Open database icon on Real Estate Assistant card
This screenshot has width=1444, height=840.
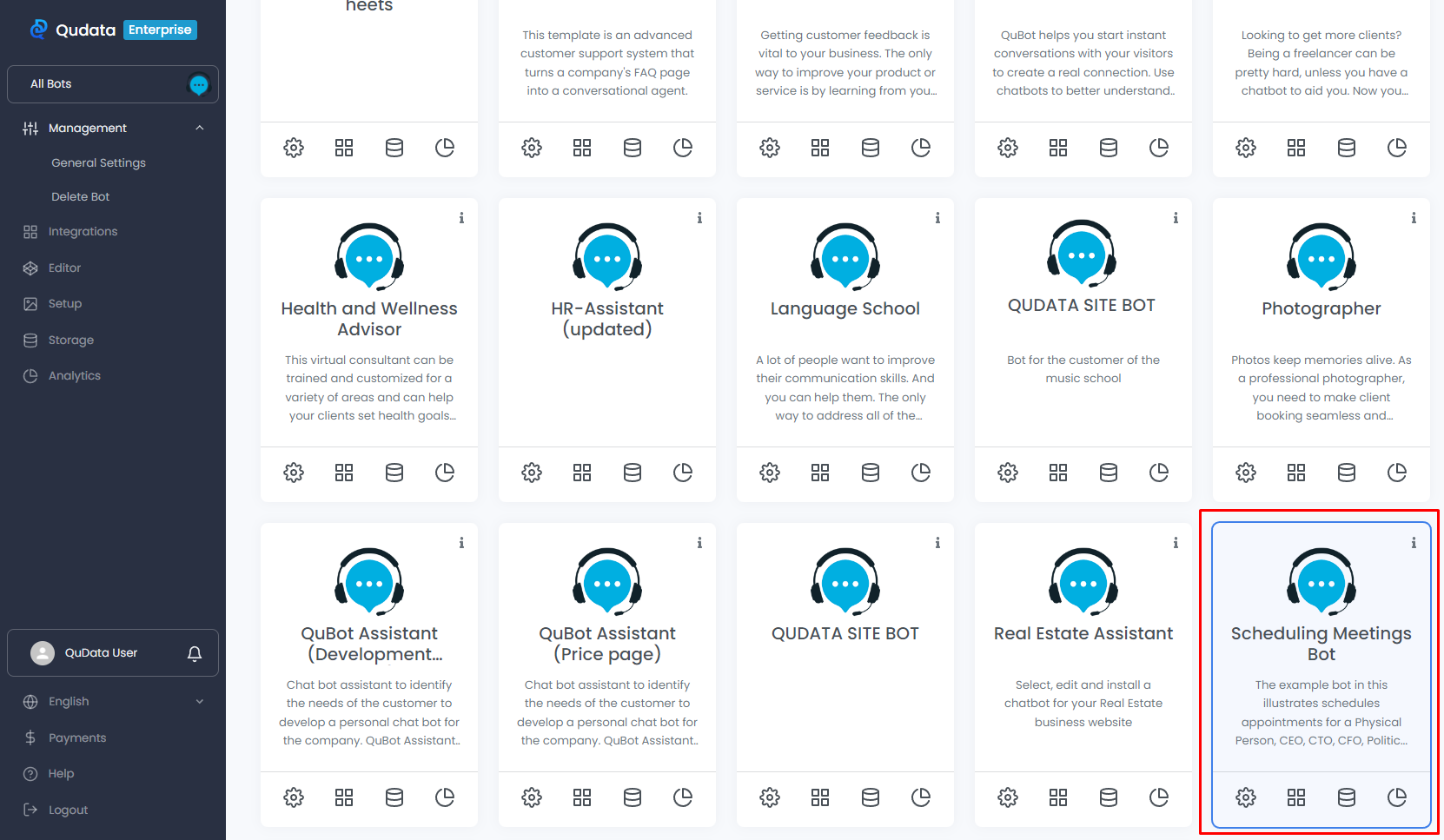[x=1109, y=797]
